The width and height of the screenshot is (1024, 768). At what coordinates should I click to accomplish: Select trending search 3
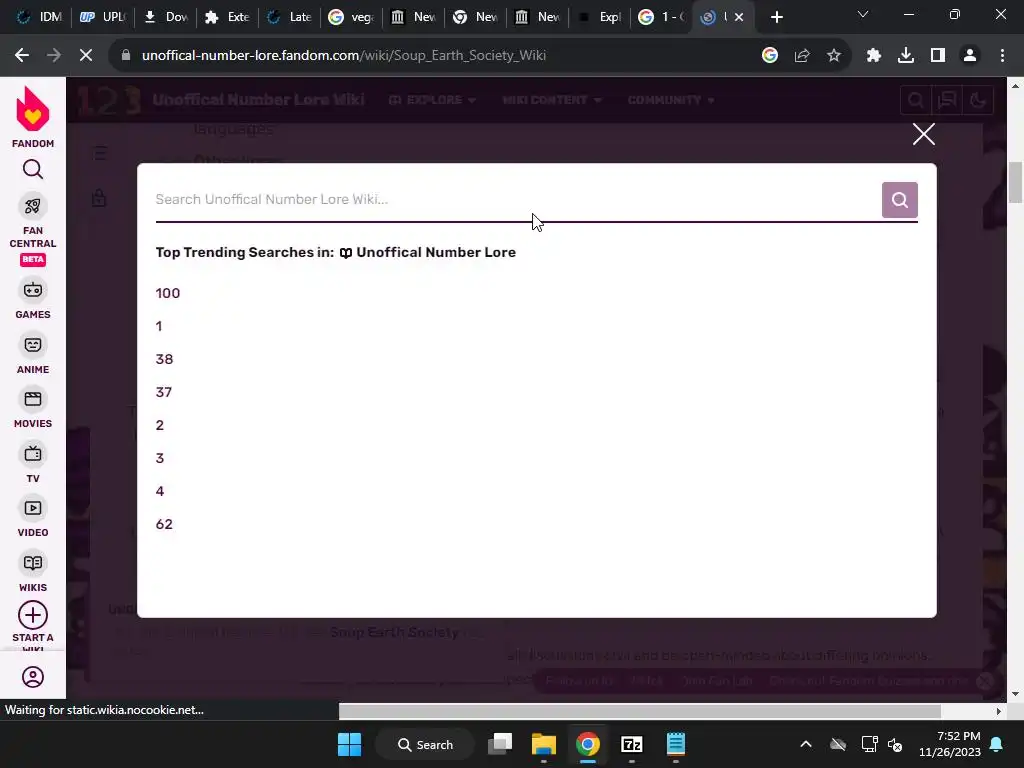coord(159,458)
